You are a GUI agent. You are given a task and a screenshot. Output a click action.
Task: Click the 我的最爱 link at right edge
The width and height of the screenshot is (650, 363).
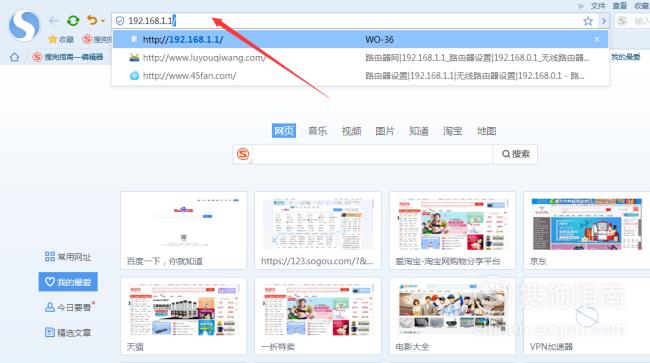626,57
